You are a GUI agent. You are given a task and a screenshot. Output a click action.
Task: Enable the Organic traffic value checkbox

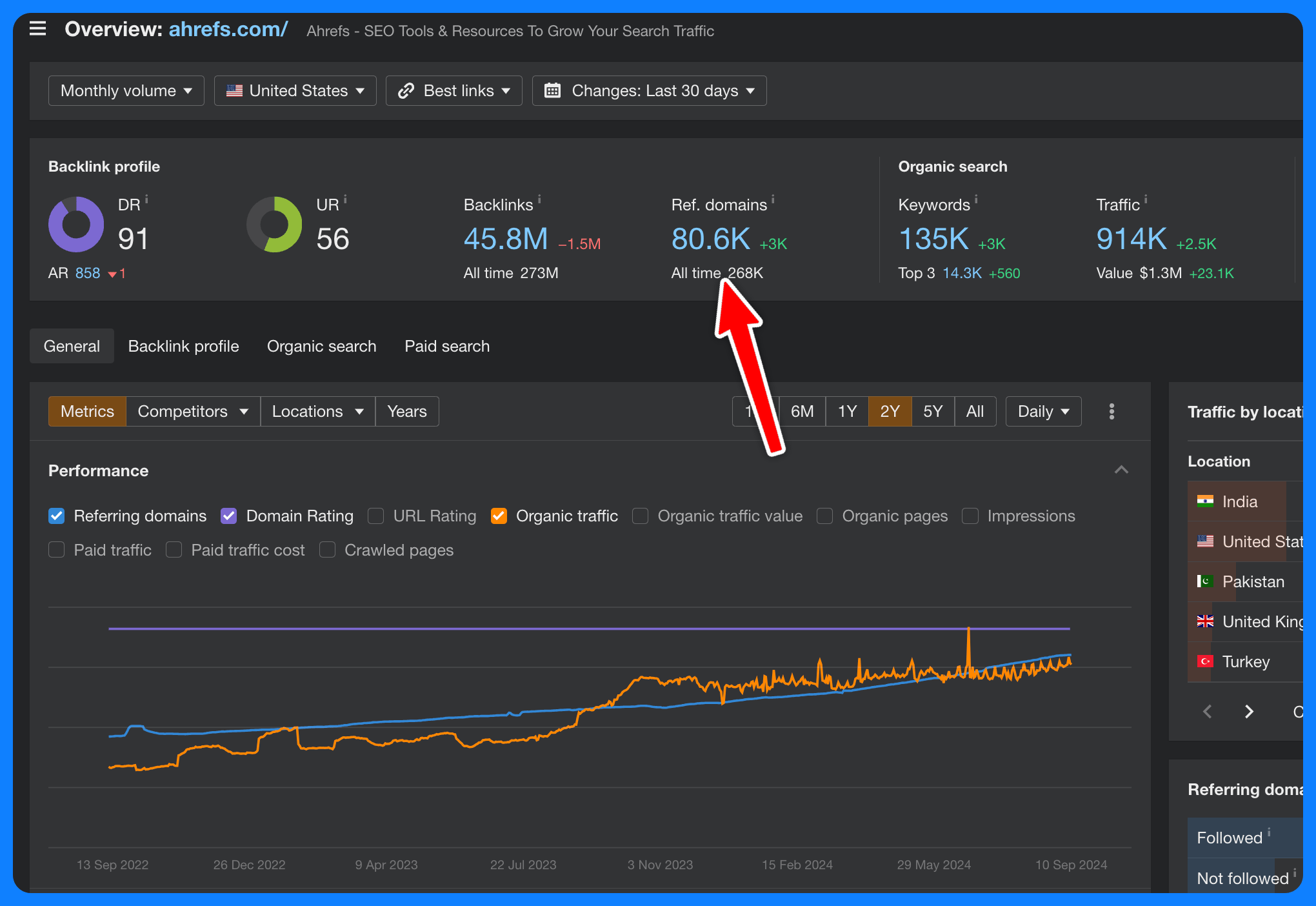point(641,516)
